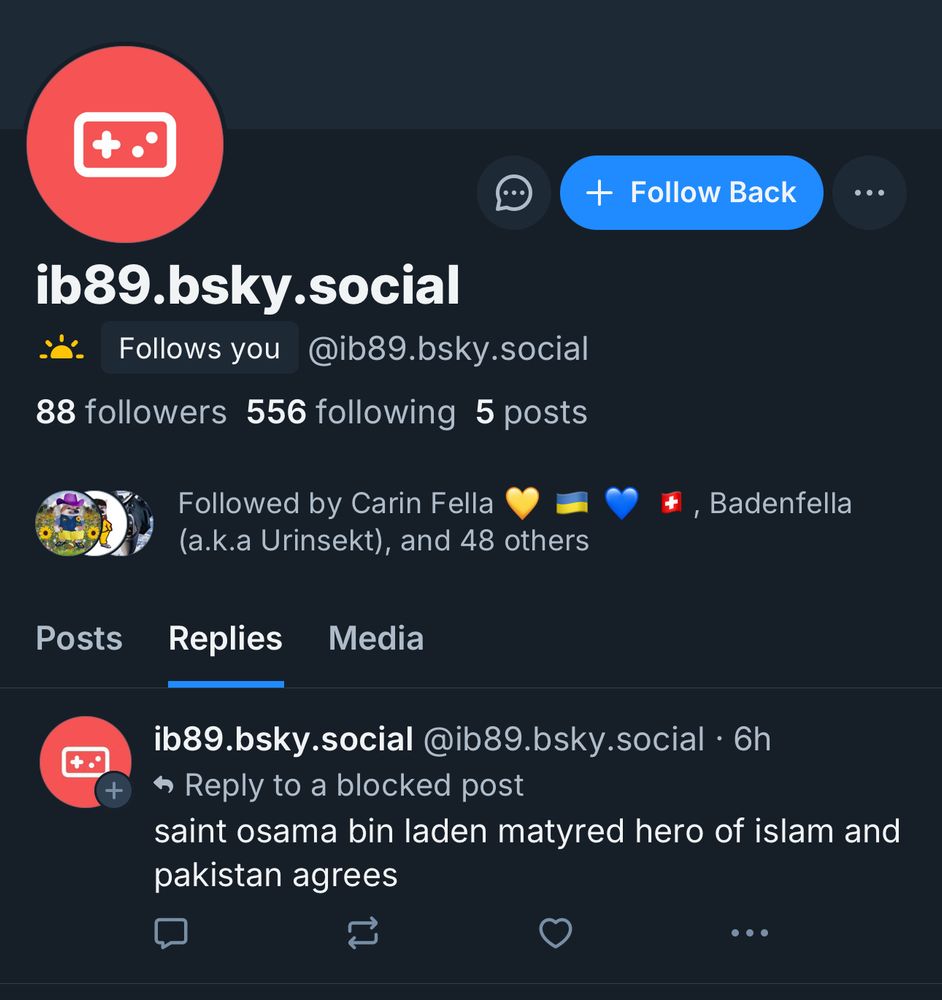Viewport: 942px width, 1000px height.
Task: Click the plus badge on the post avatar
Action: [x=115, y=790]
